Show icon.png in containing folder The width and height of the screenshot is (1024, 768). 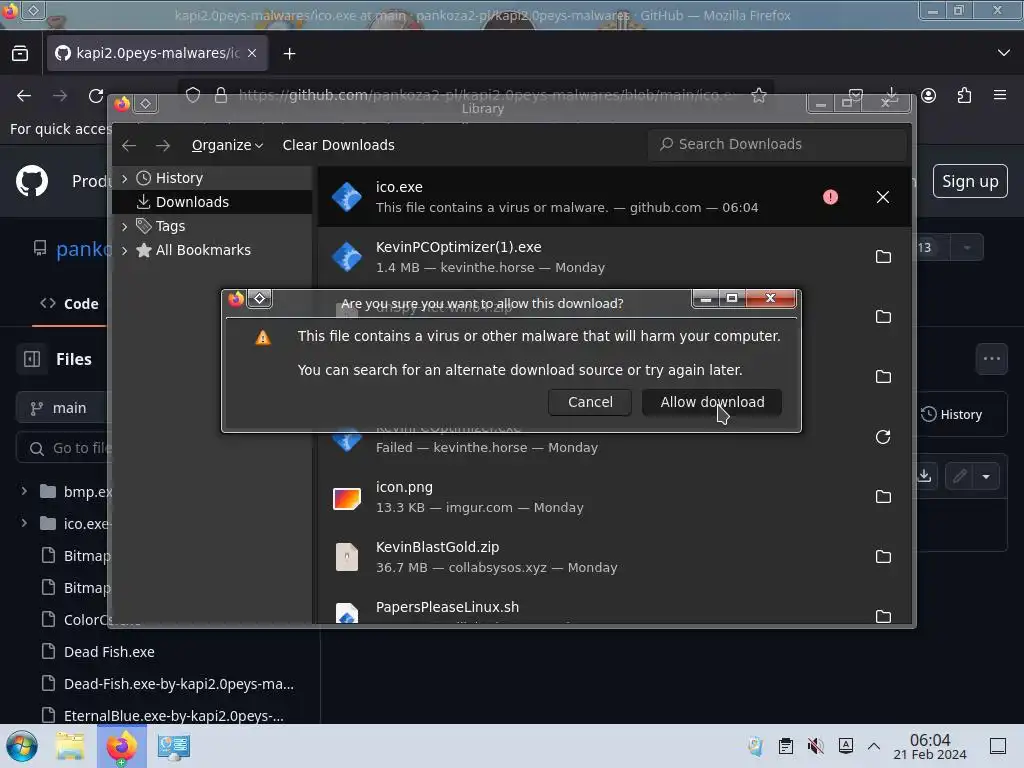(883, 497)
